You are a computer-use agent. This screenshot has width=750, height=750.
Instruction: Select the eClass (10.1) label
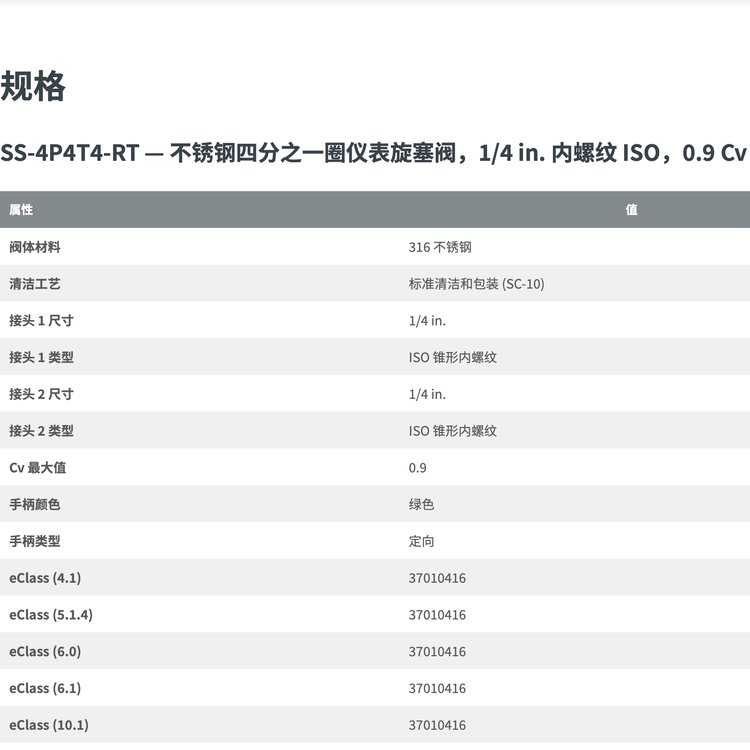(x=49, y=725)
